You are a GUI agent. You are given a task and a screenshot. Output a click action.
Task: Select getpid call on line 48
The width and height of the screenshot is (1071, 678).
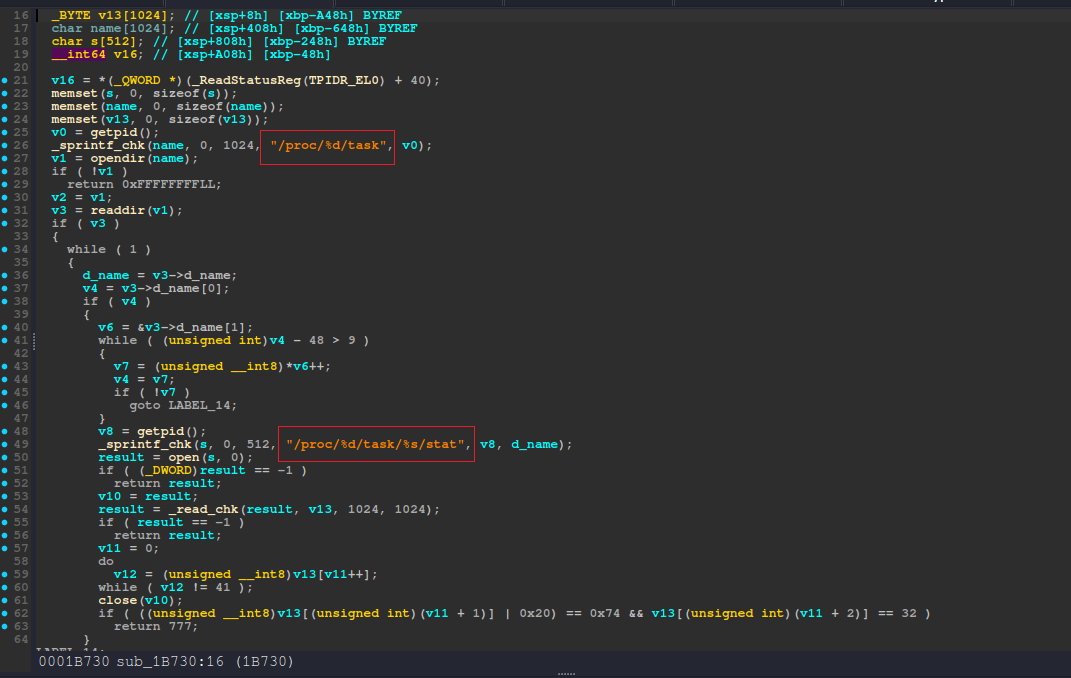click(161, 432)
